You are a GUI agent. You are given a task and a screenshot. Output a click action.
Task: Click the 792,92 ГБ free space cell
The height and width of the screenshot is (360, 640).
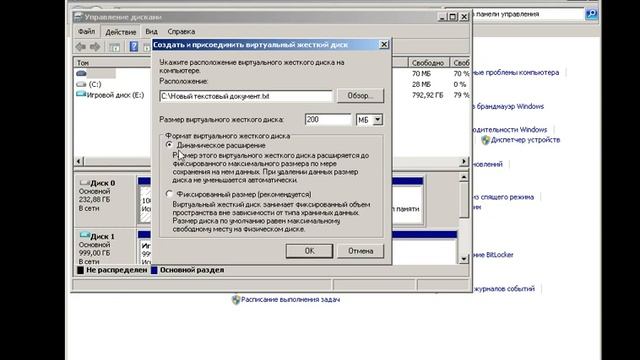[428, 95]
